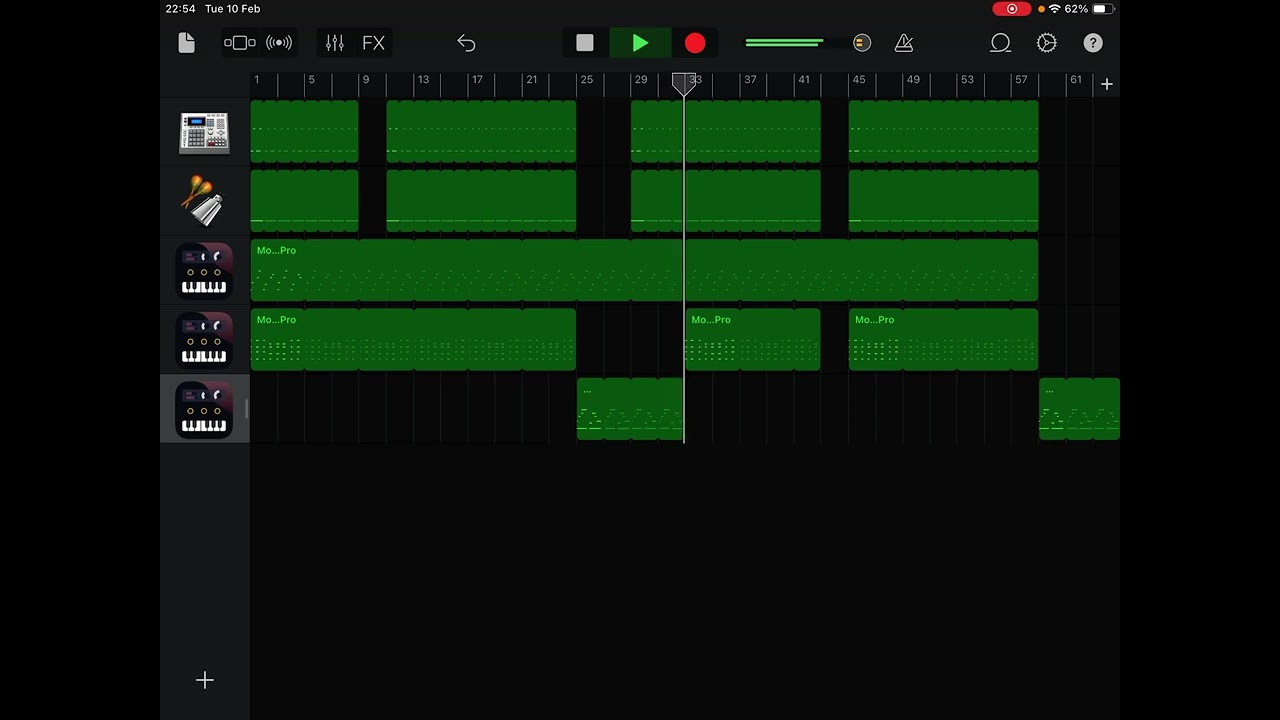Select drum machine region starting at bar 45
Screen dimensions: 1280x720
pos(943,131)
